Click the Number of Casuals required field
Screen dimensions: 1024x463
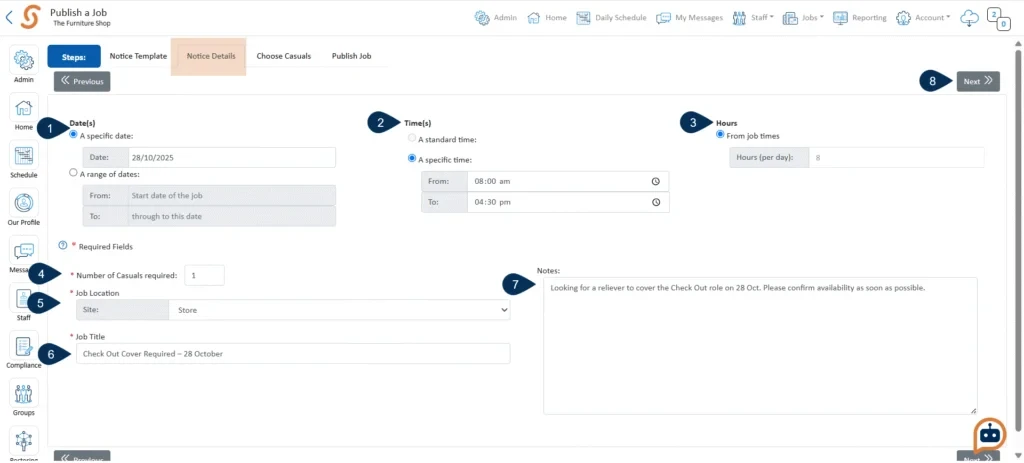[204, 276]
